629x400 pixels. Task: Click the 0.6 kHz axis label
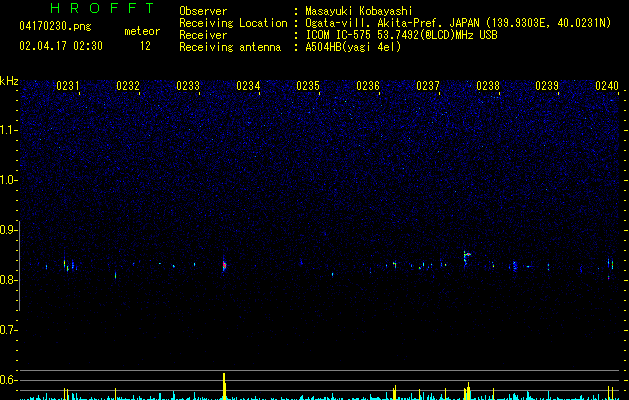pos(9,380)
